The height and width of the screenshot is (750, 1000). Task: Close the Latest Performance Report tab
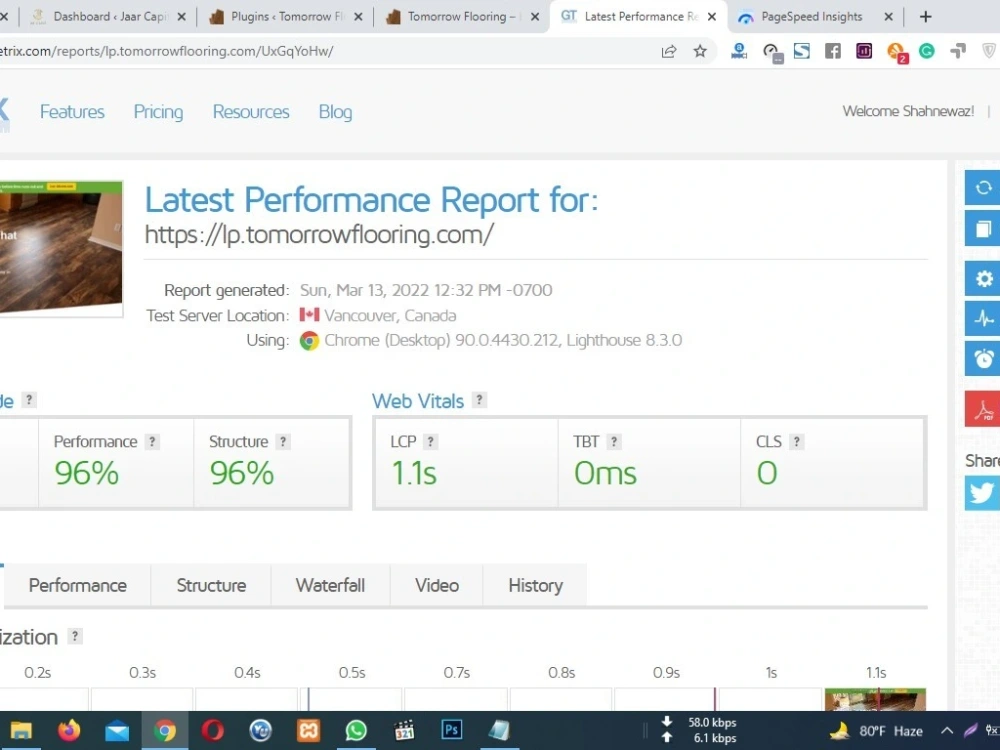point(712,17)
